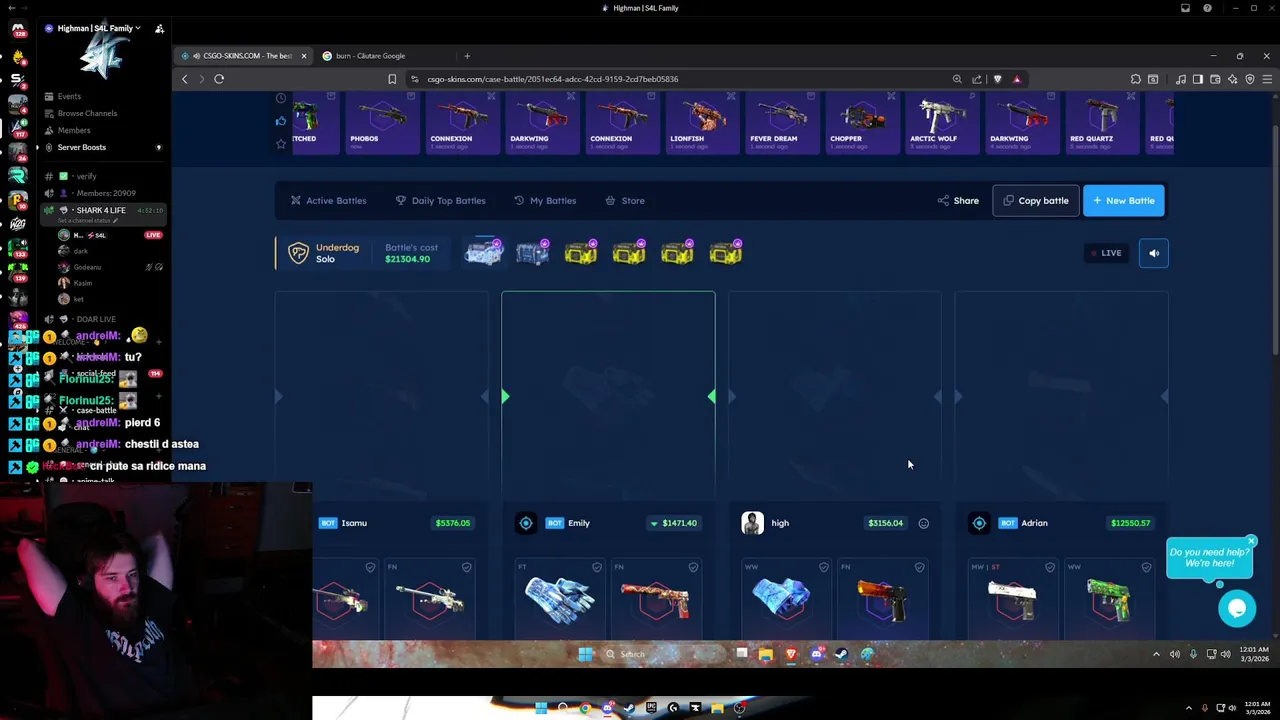Open Browse Channels in Discord

[x=87, y=113]
